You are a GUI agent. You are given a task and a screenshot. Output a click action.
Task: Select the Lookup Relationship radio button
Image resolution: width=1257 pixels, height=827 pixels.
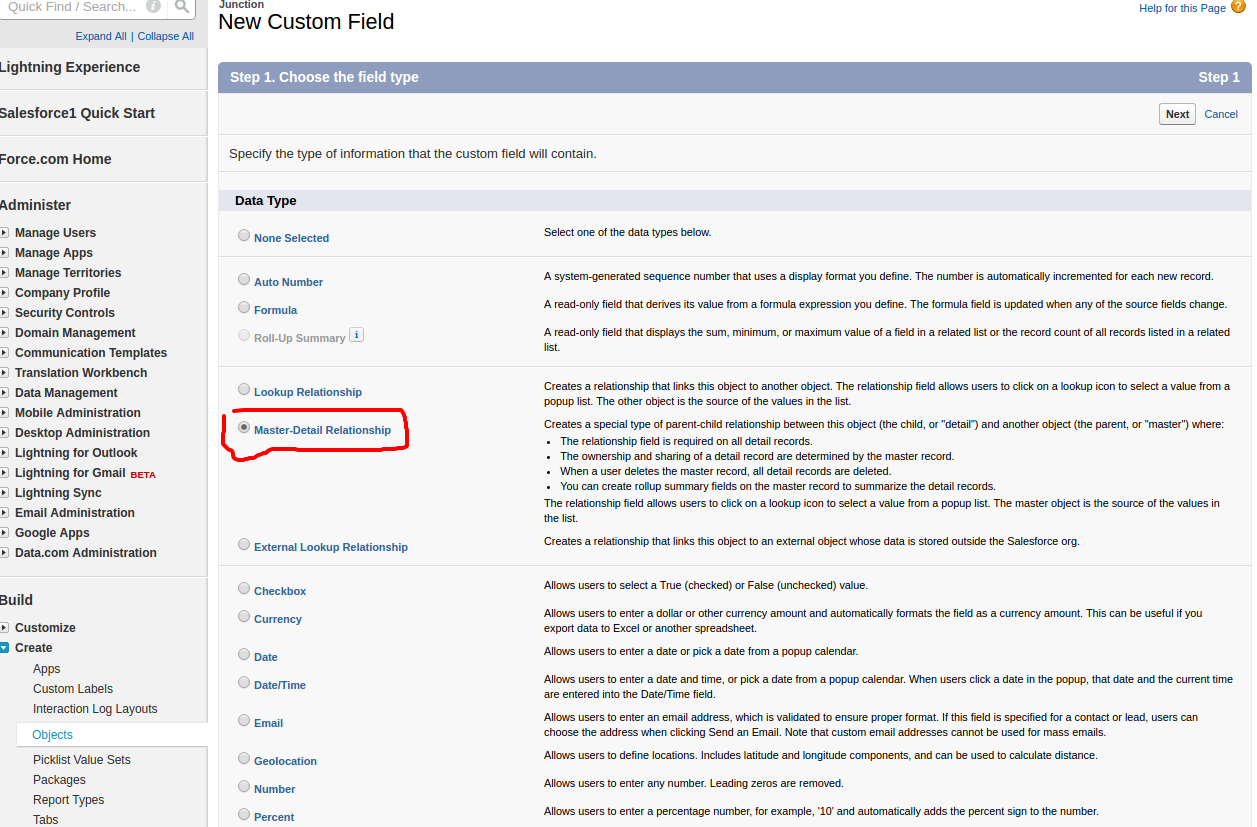244,390
